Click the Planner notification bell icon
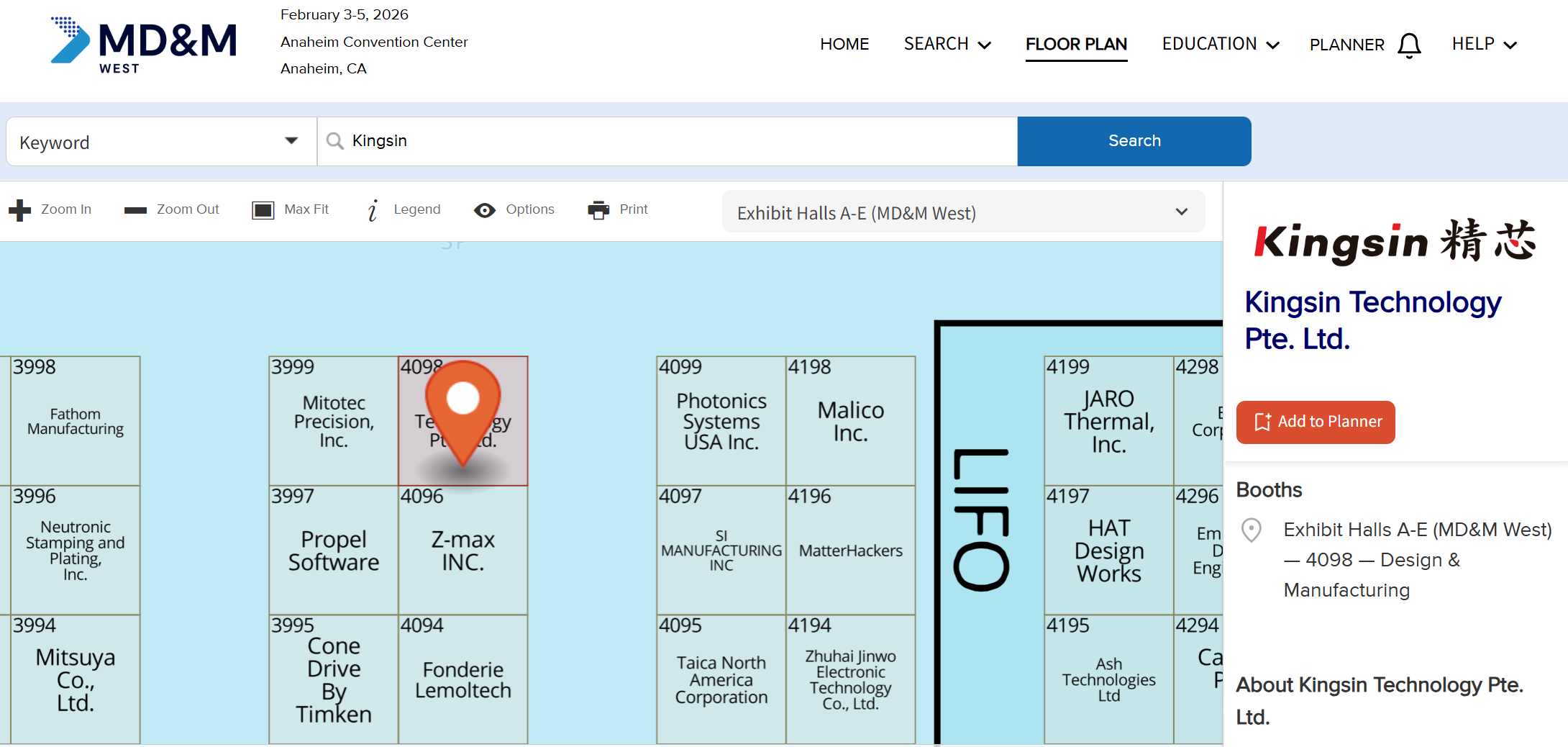 [x=1409, y=45]
